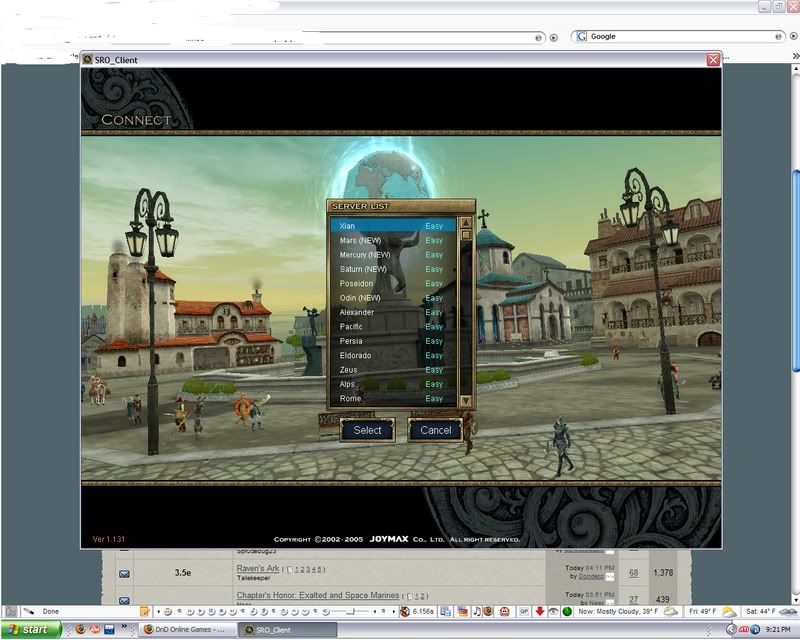Select the Xian server row
800x640 pixels.
(393, 226)
